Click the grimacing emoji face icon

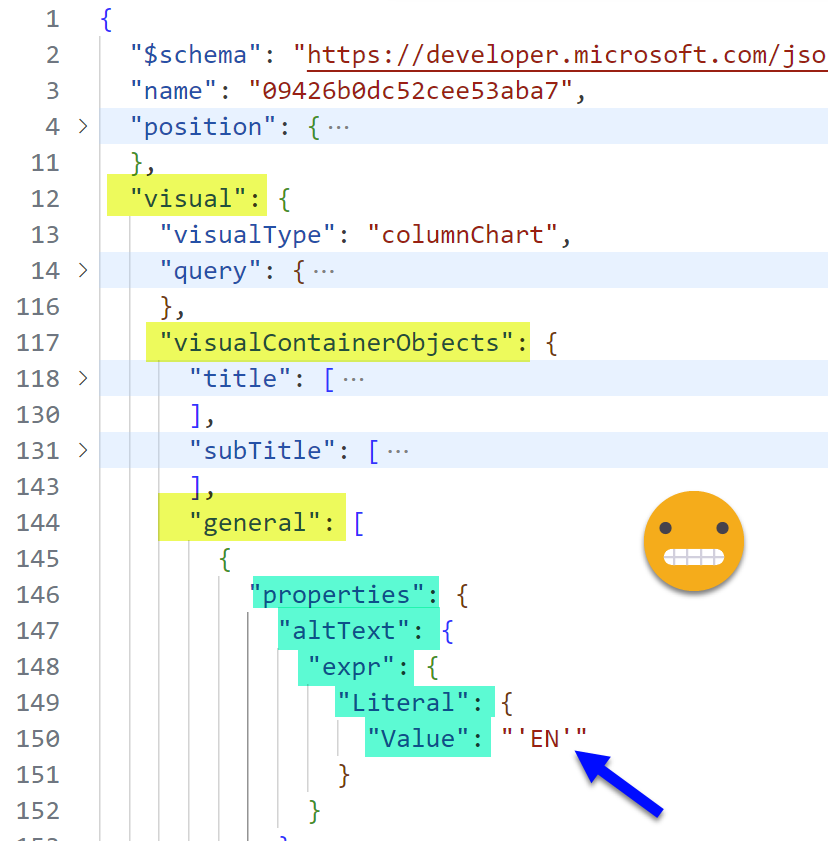click(x=694, y=541)
